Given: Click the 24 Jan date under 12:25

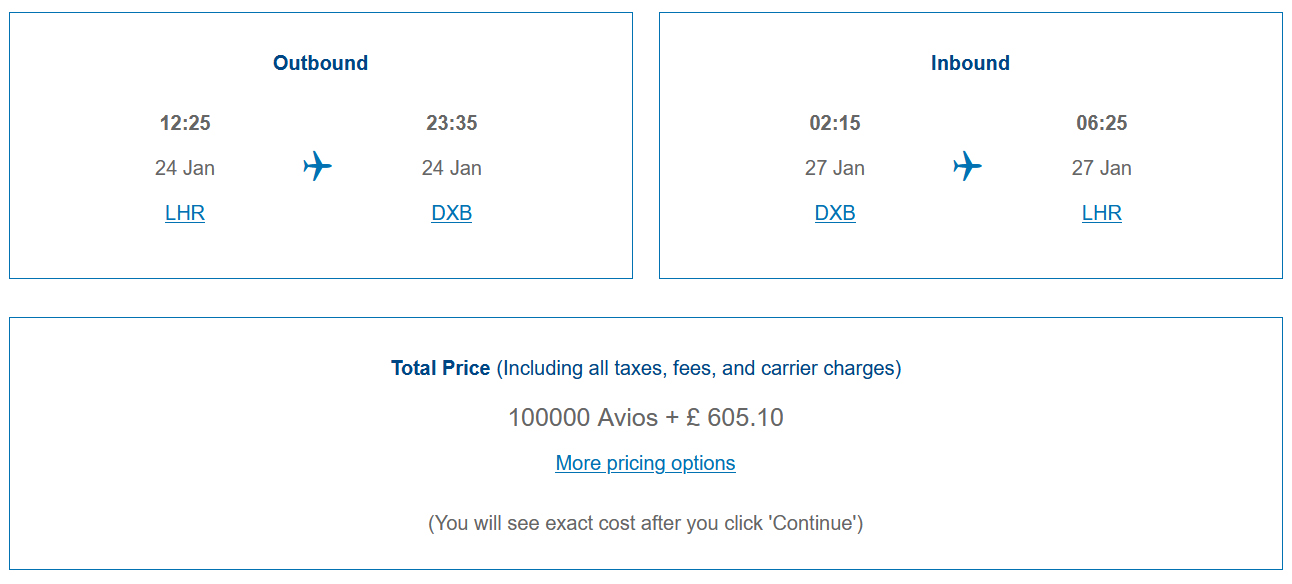Looking at the screenshot, I should click(185, 168).
